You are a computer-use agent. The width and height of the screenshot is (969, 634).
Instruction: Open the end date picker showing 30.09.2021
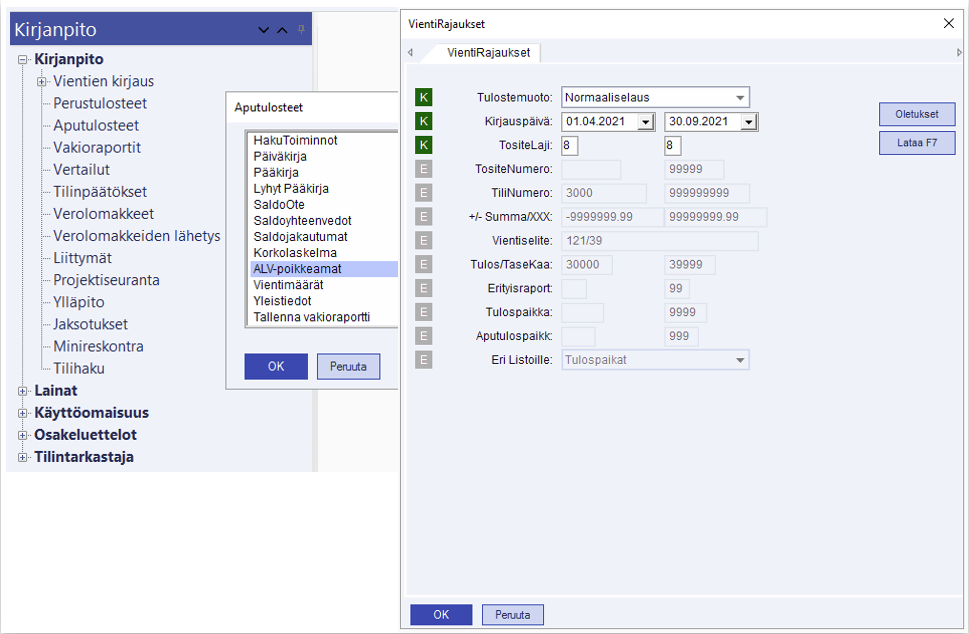[x=748, y=122]
